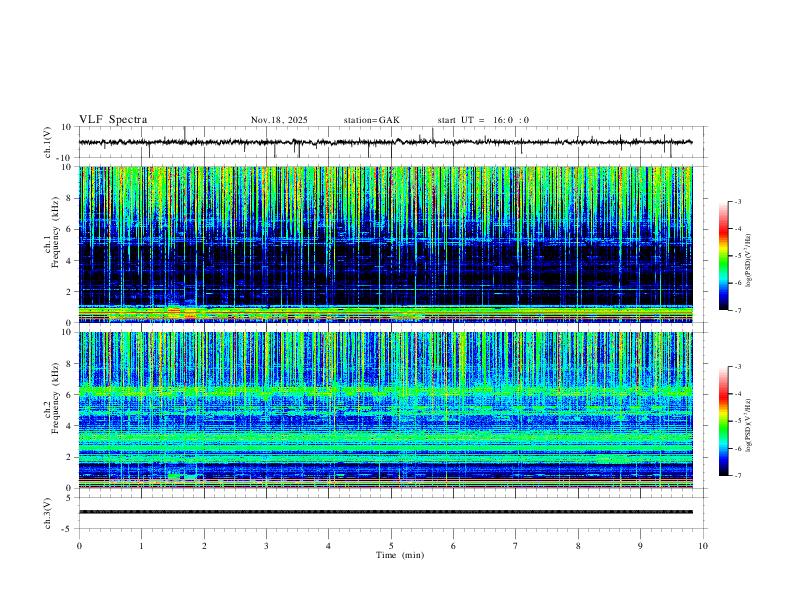Click time axis tick label "4"
This screenshot has width=792, height=612.
[x=329, y=546]
